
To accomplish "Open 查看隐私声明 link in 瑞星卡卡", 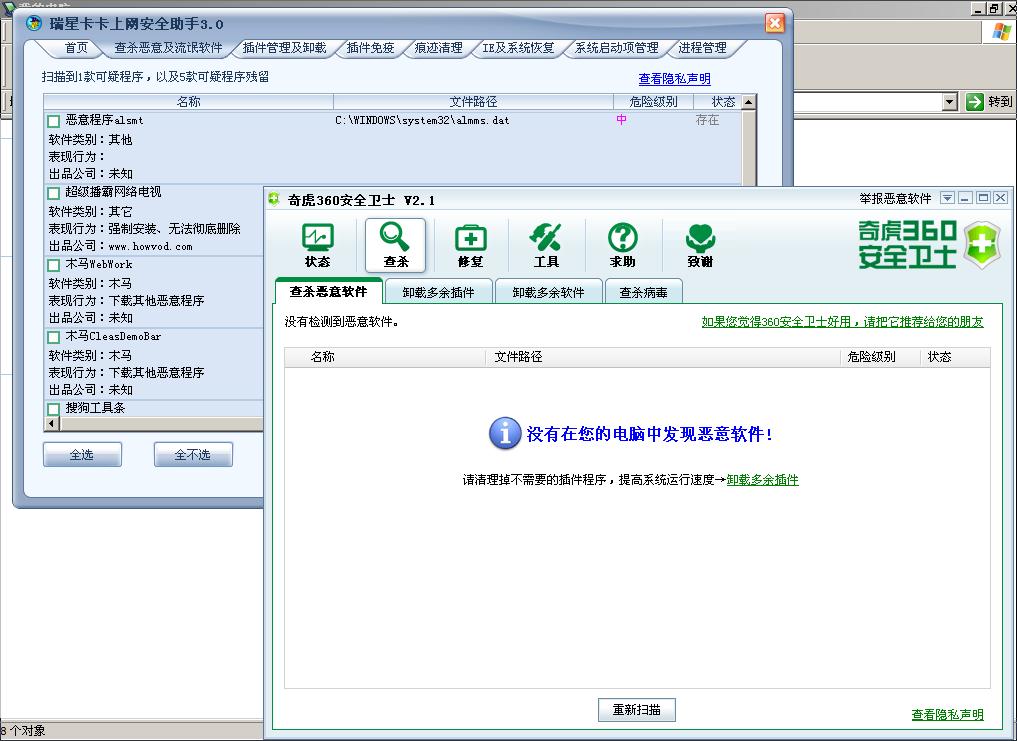I will (x=675, y=79).
